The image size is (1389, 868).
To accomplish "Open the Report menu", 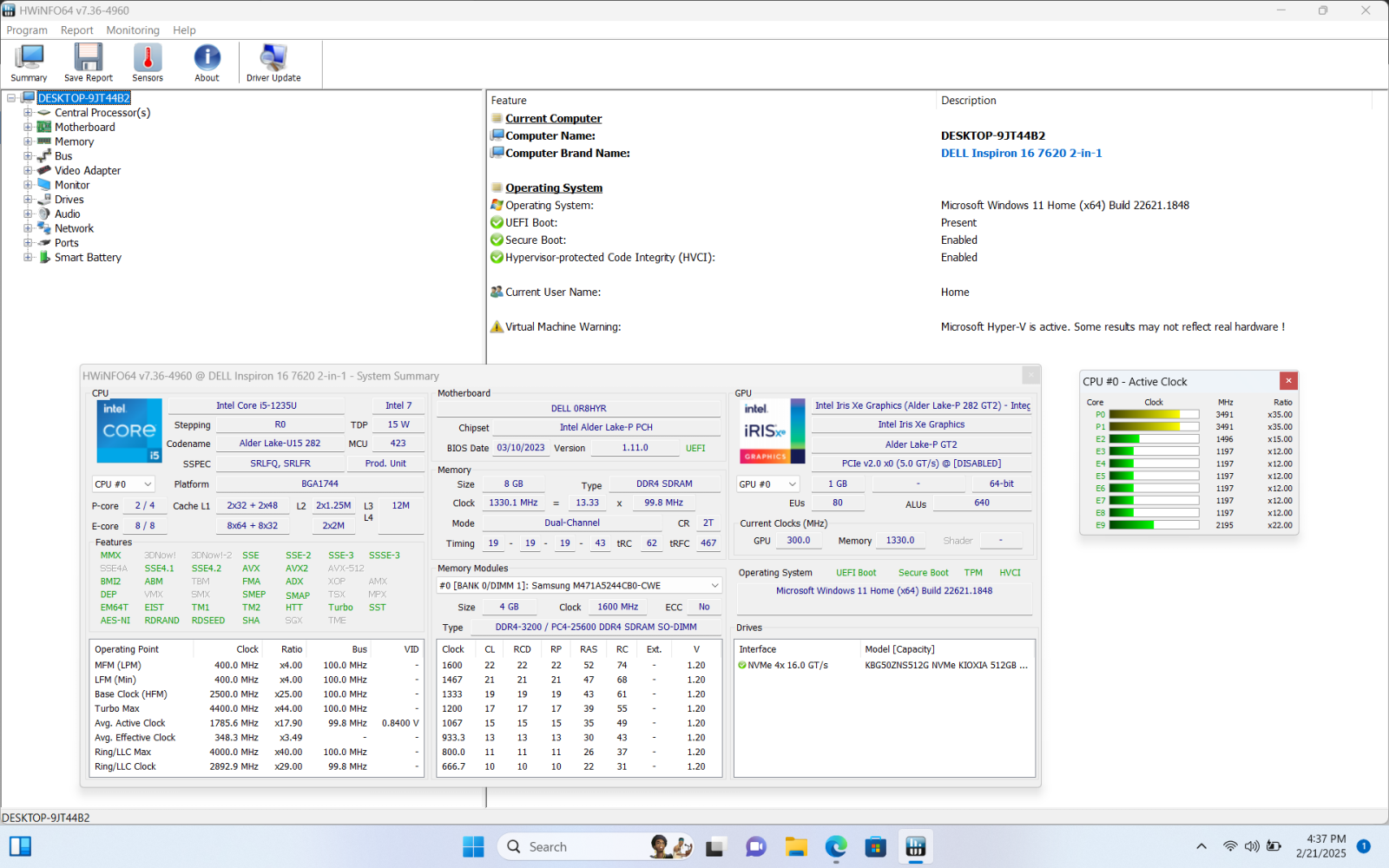I will (76, 30).
